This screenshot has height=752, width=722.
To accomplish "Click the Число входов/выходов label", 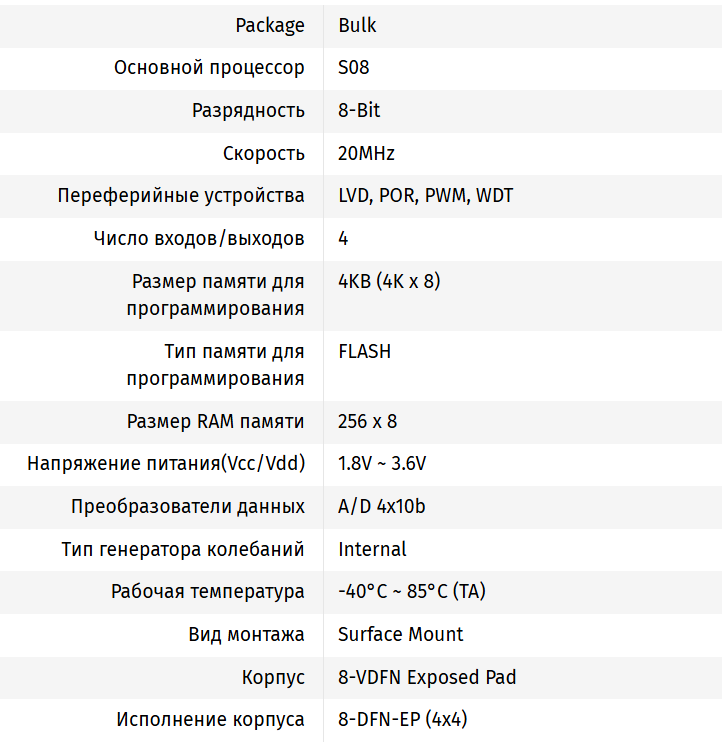I will pos(199,239).
